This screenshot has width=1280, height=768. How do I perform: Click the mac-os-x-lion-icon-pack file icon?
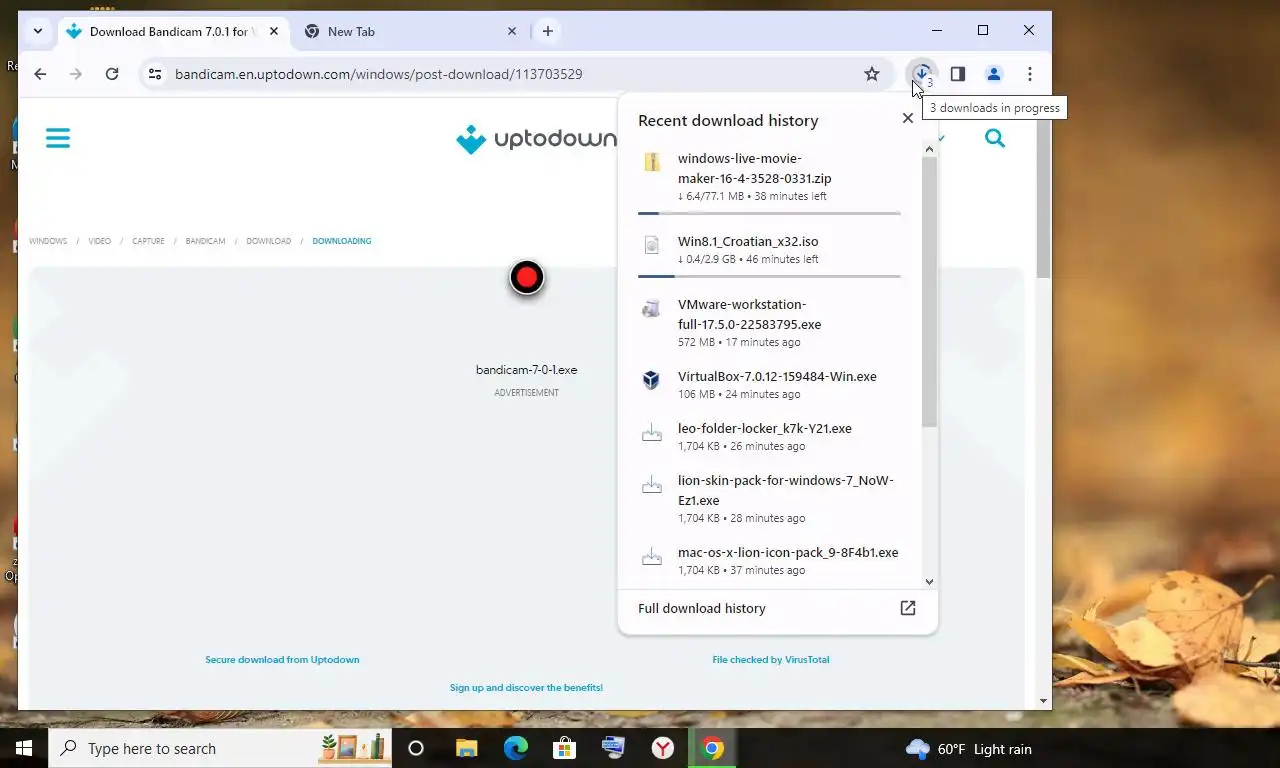tap(652, 557)
